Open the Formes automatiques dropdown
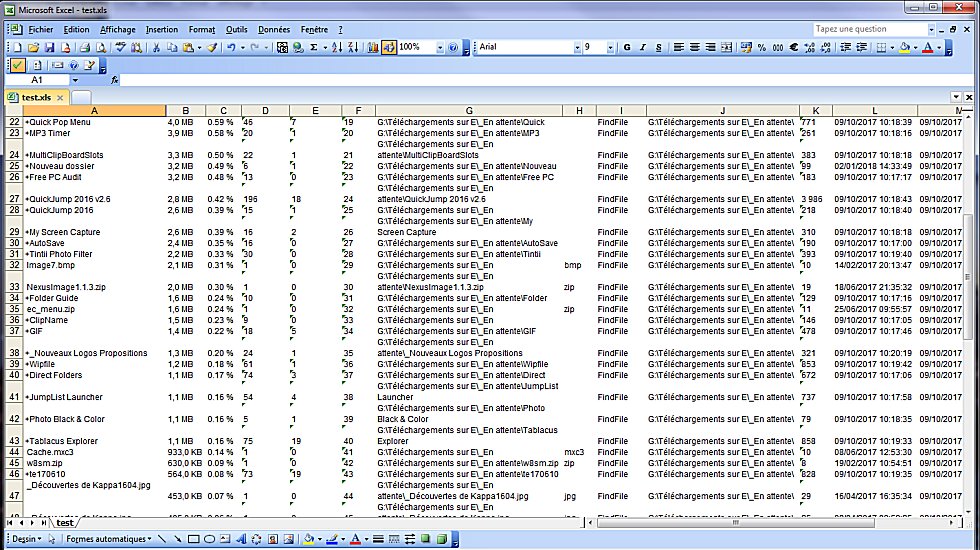Image resolution: width=980 pixels, height=550 pixels. [x=109, y=539]
